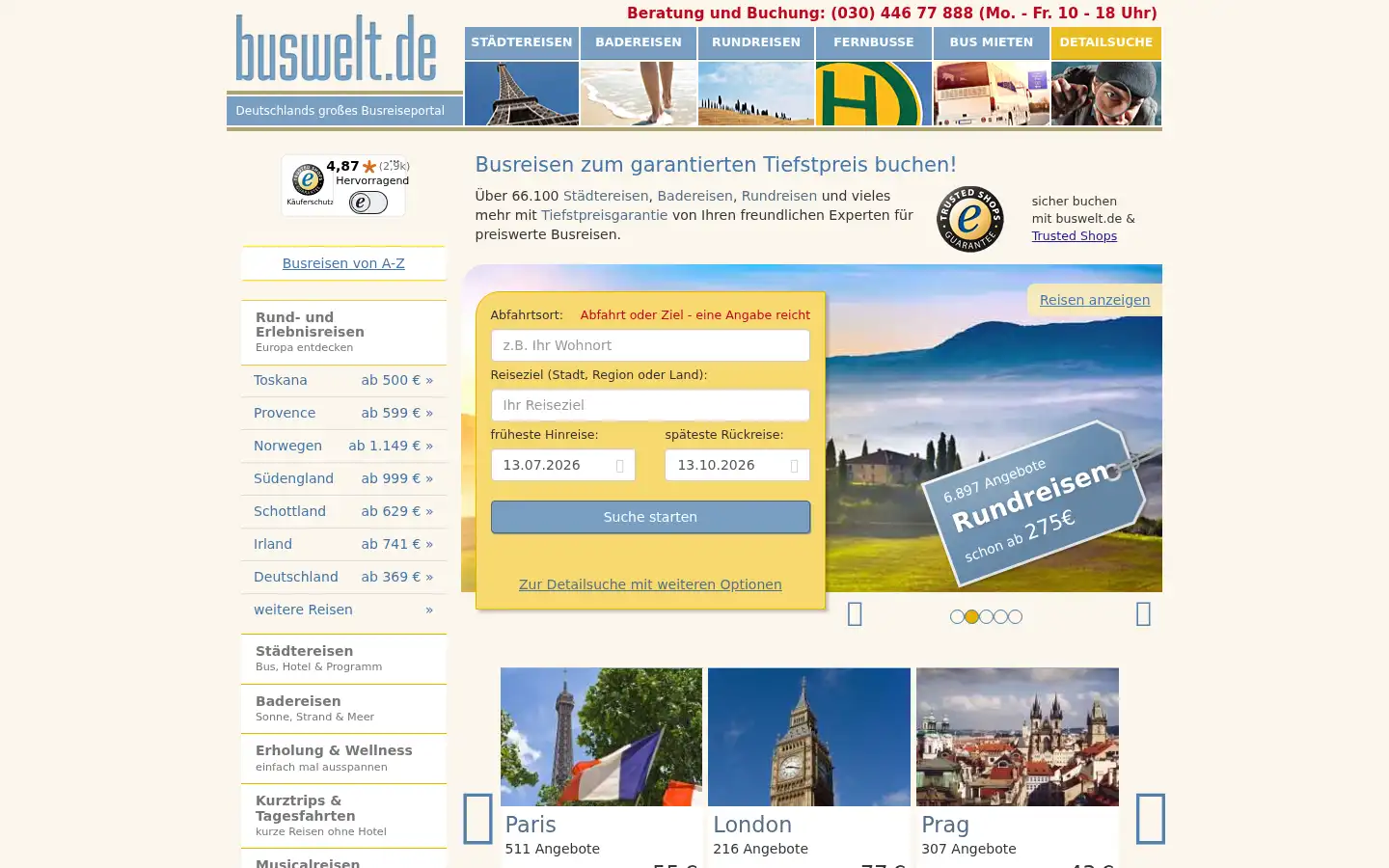Open the DETAILSUCHE tab
The width and height of the screenshot is (1389, 868).
pyautogui.click(x=1106, y=43)
